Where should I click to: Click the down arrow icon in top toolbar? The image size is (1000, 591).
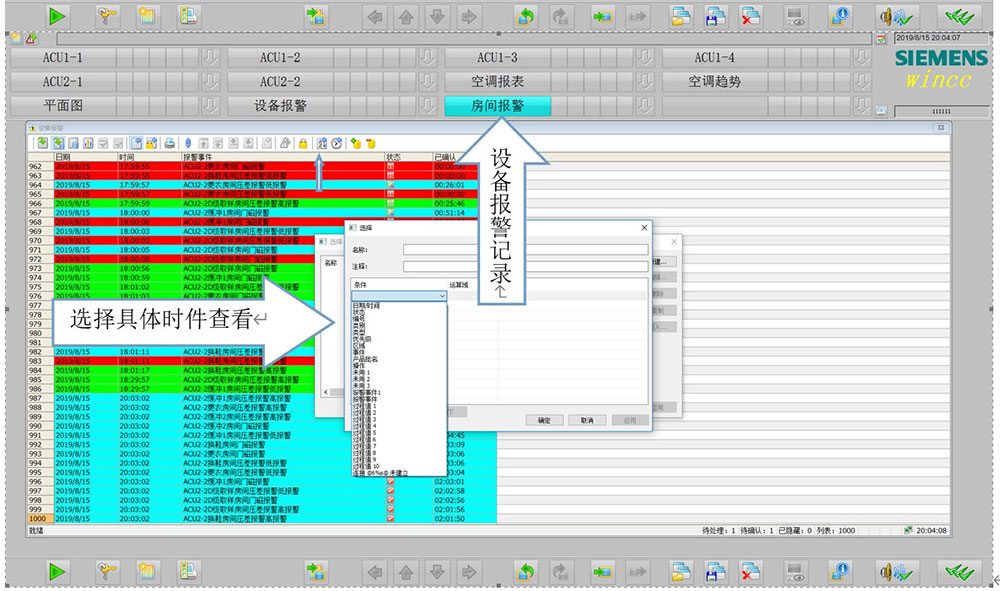[x=438, y=16]
